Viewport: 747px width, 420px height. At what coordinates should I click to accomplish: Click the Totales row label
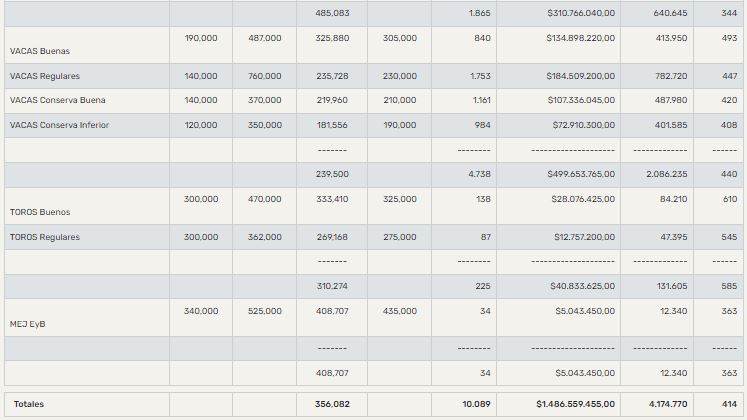(x=27, y=404)
